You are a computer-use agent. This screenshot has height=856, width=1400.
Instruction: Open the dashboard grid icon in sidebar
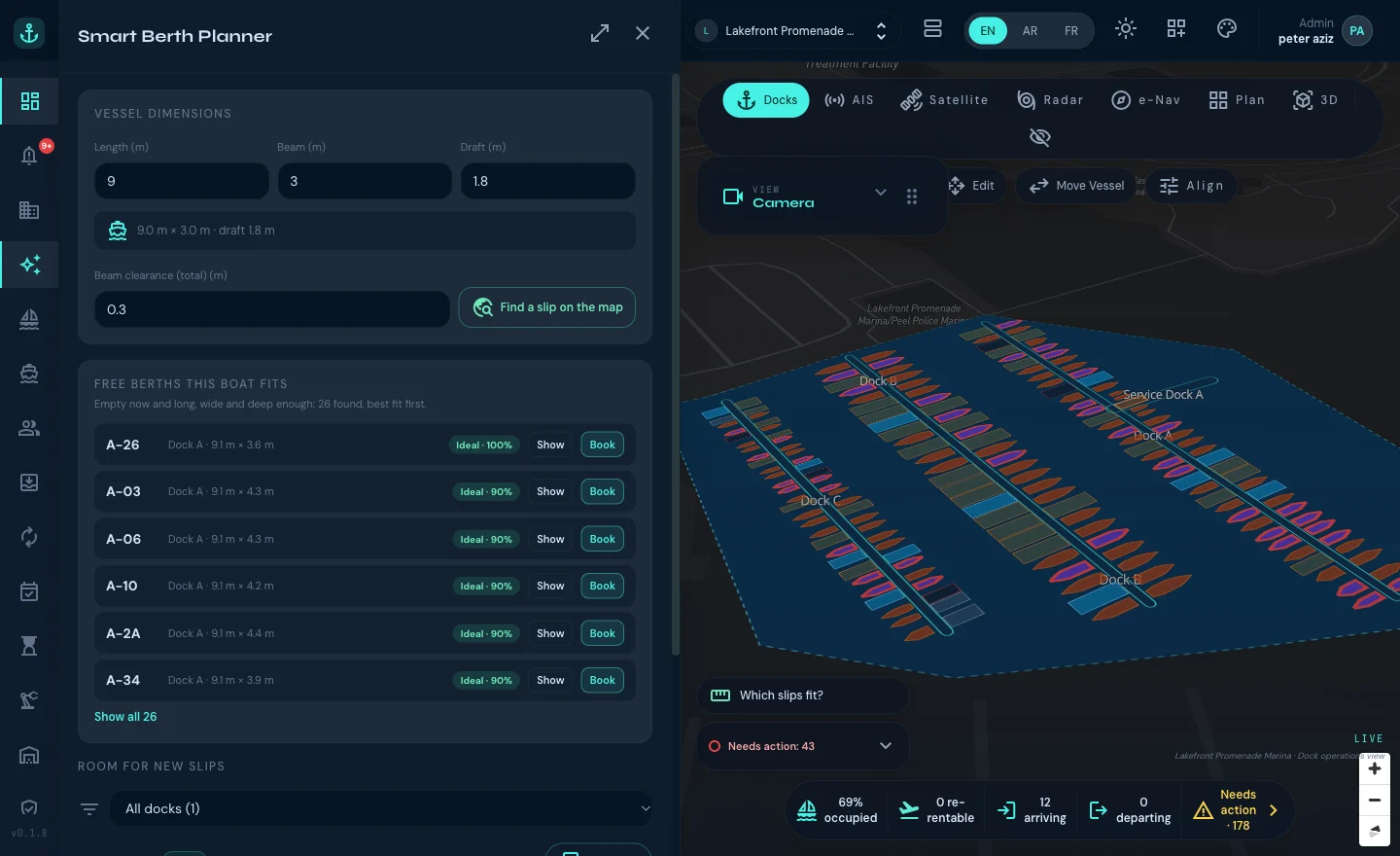click(30, 101)
